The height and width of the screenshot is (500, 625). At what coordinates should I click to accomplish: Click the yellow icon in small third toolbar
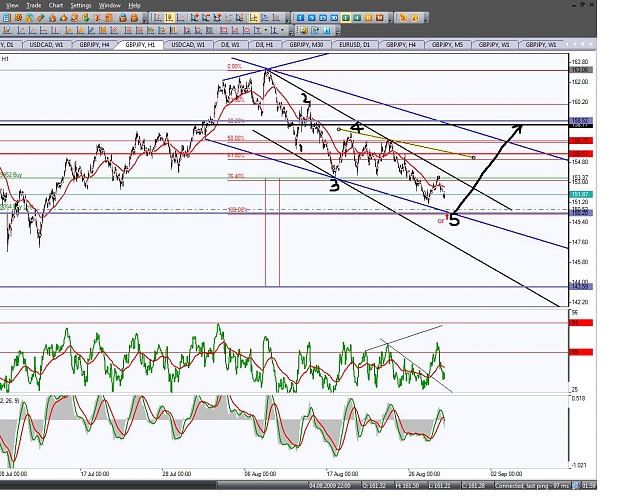pos(304,30)
